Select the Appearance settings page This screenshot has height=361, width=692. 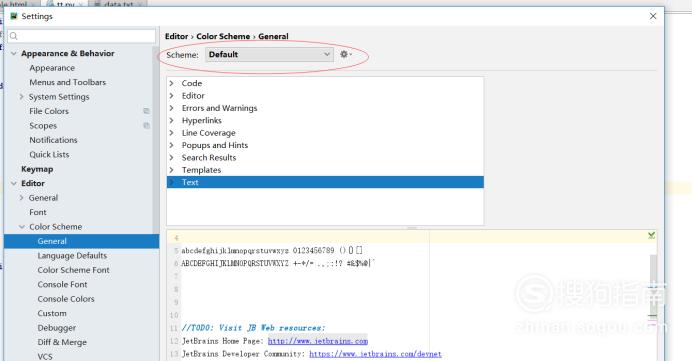52,68
